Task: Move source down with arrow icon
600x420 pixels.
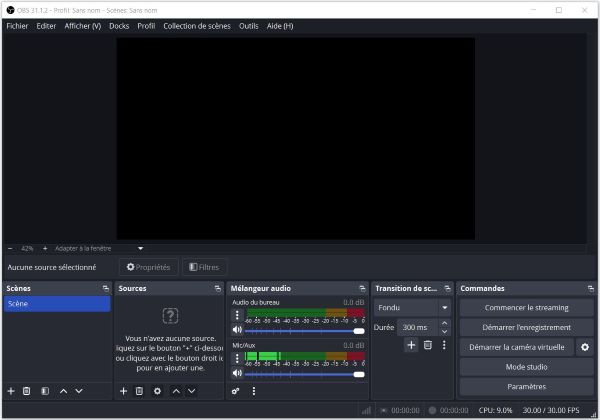Action: [192, 391]
